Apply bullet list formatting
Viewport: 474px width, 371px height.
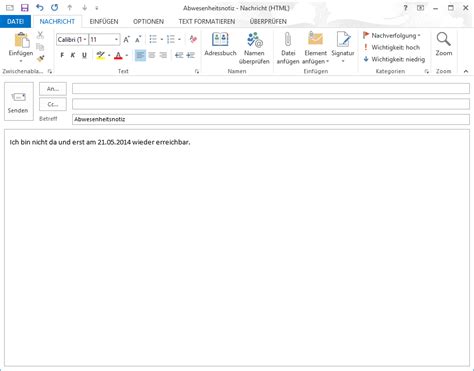[153, 39]
